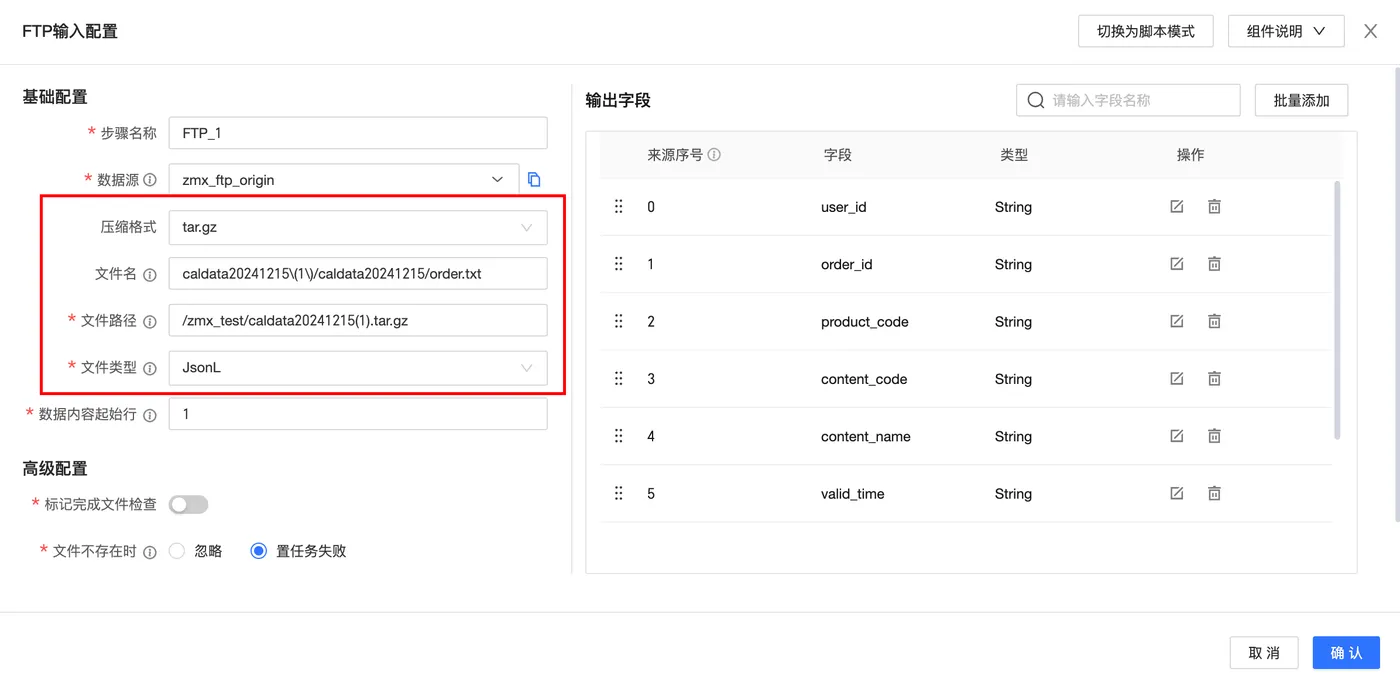The width and height of the screenshot is (1400, 686).
Task: Delete the content_code field row
Action: pyautogui.click(x=1214, y=378)
